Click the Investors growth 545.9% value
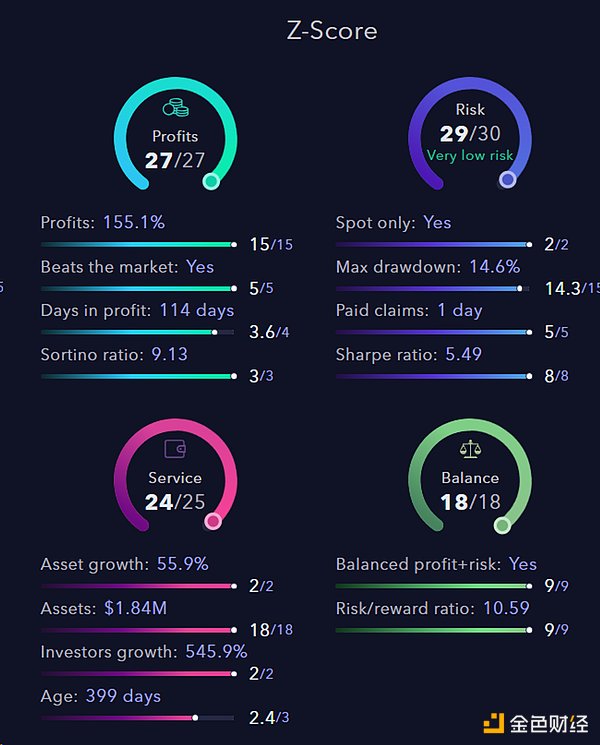The height and width of the screenshot is (745, 600). [x=216, y=652]
